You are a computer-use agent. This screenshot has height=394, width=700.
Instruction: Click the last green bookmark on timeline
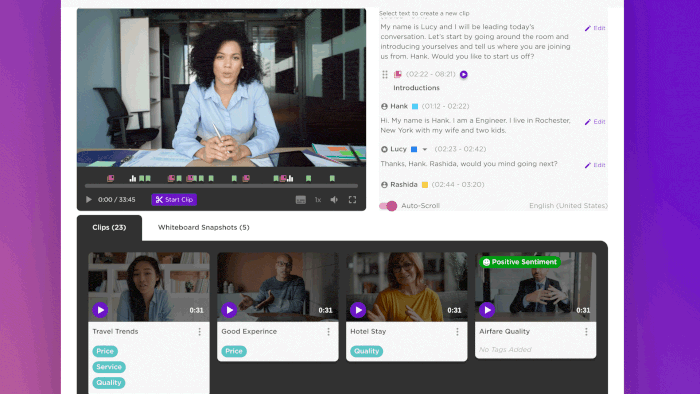(332, 178)
